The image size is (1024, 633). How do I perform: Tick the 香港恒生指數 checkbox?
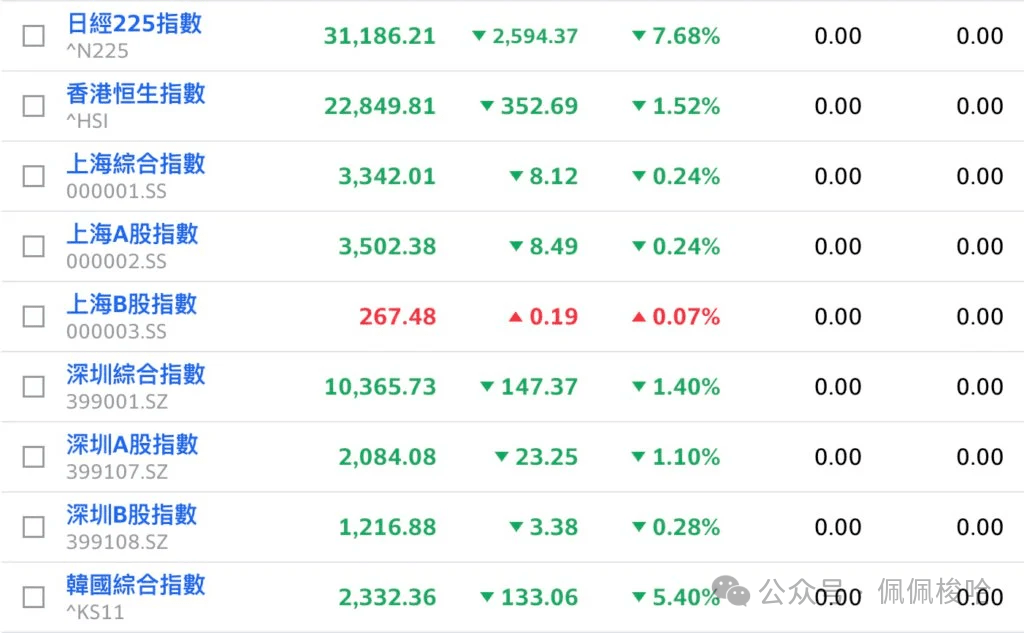coord(33,106)
